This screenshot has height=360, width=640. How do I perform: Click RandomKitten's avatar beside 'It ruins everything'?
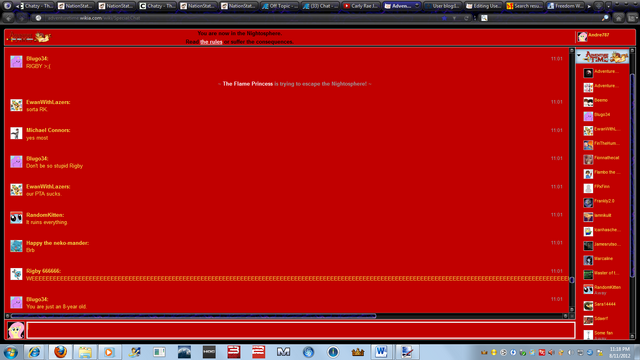(16, 218)
